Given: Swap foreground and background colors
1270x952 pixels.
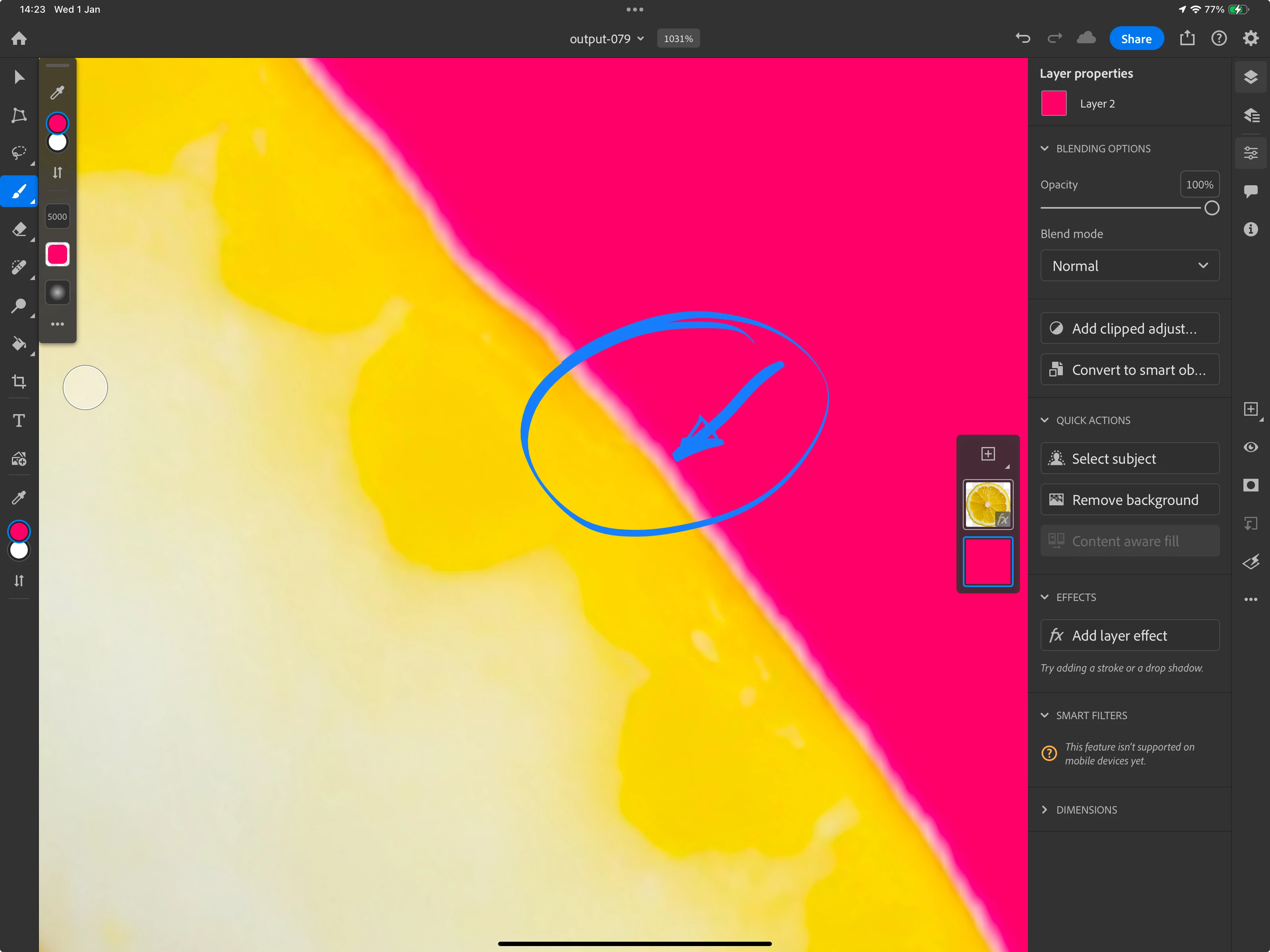Looking at the screenshot, I should (19, 581).
